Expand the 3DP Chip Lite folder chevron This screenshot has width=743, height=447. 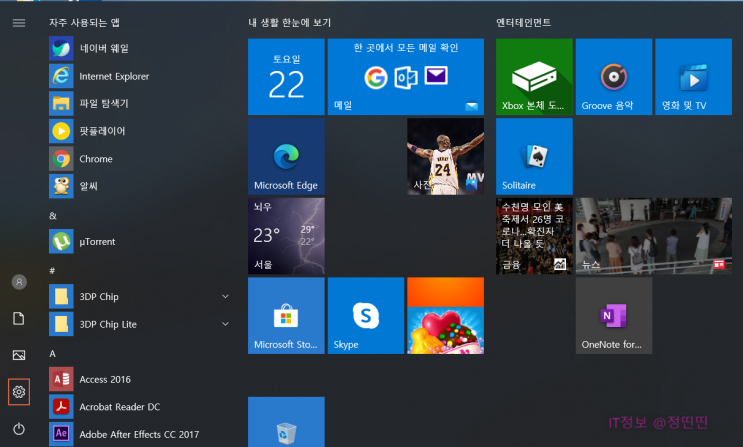click(226, 324)
